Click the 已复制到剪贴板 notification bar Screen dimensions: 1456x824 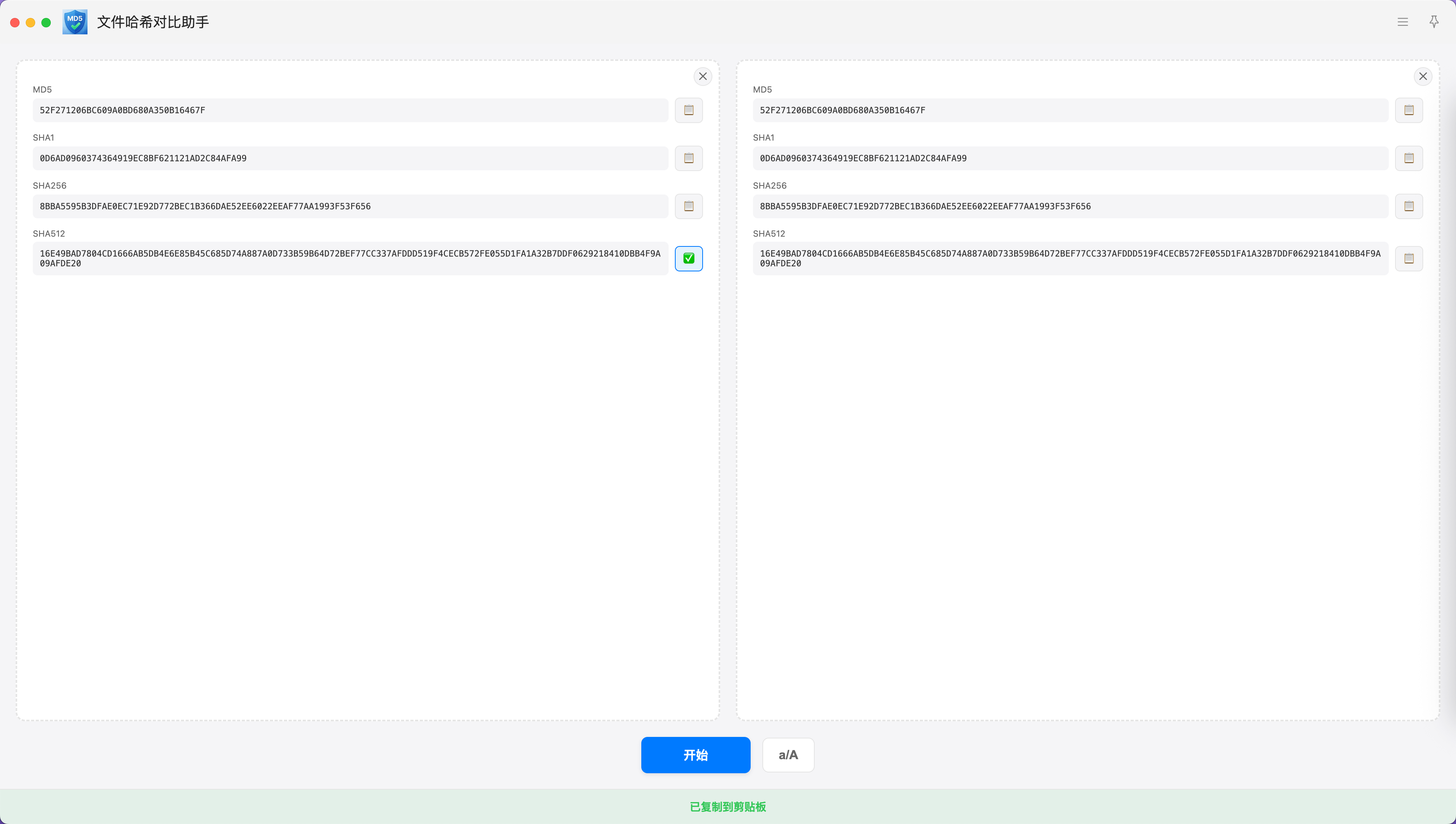coord(728,806)
